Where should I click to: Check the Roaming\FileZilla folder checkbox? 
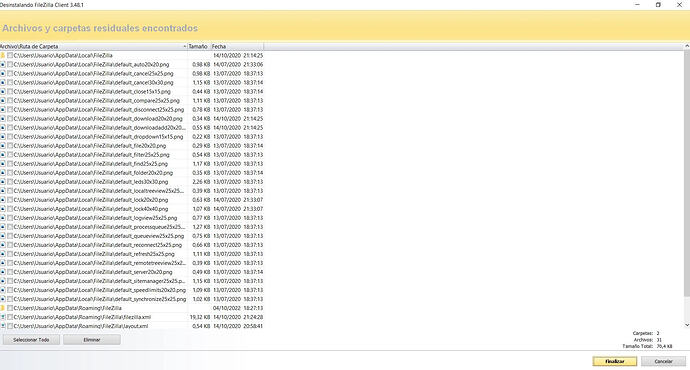pos(10,308)
